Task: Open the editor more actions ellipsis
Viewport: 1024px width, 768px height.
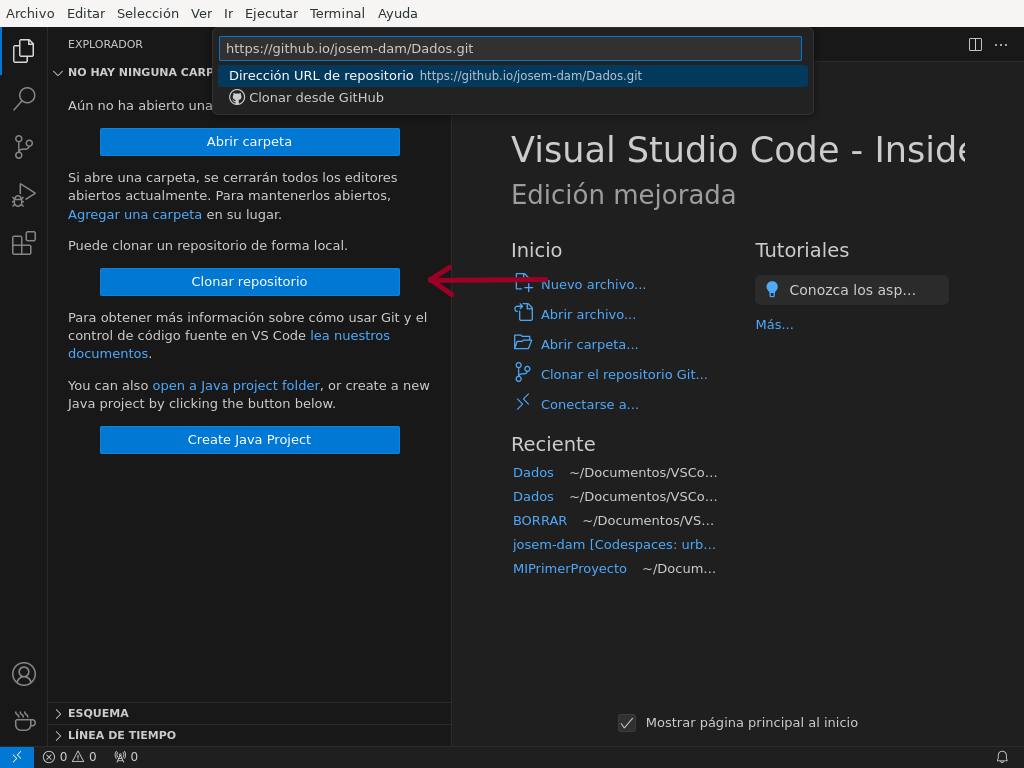Action: [1000, 44]
